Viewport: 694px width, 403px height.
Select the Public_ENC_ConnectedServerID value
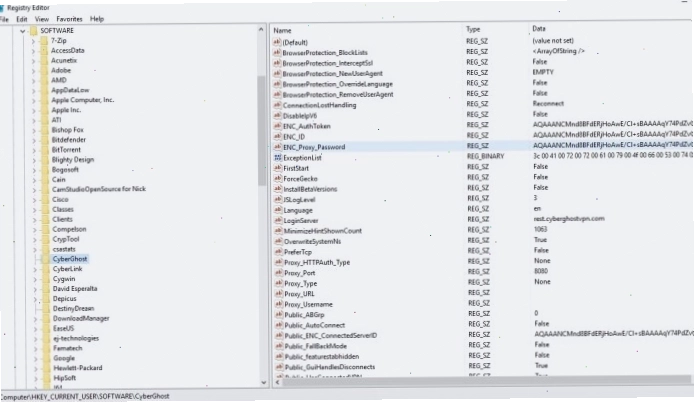point(331,336)
